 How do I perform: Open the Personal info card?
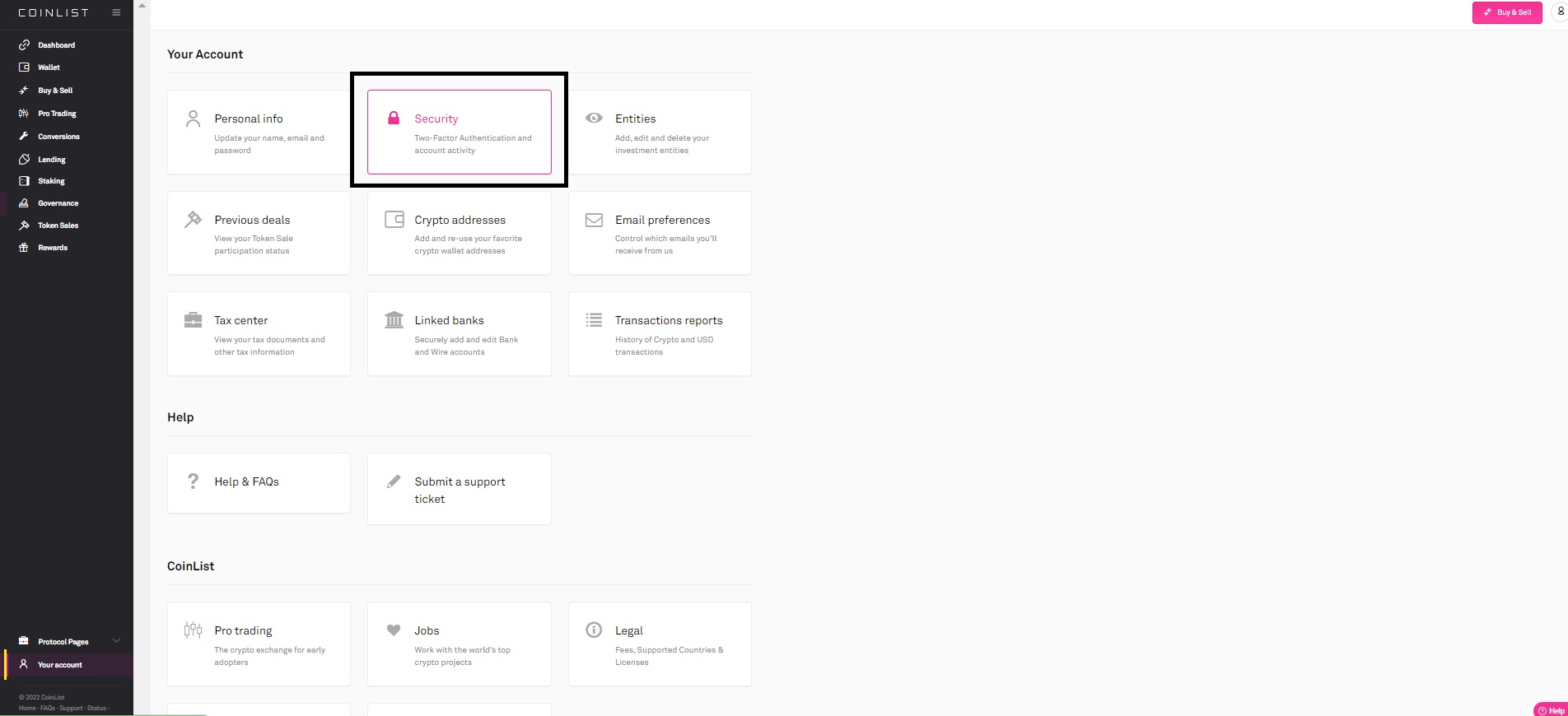[259, 132]
